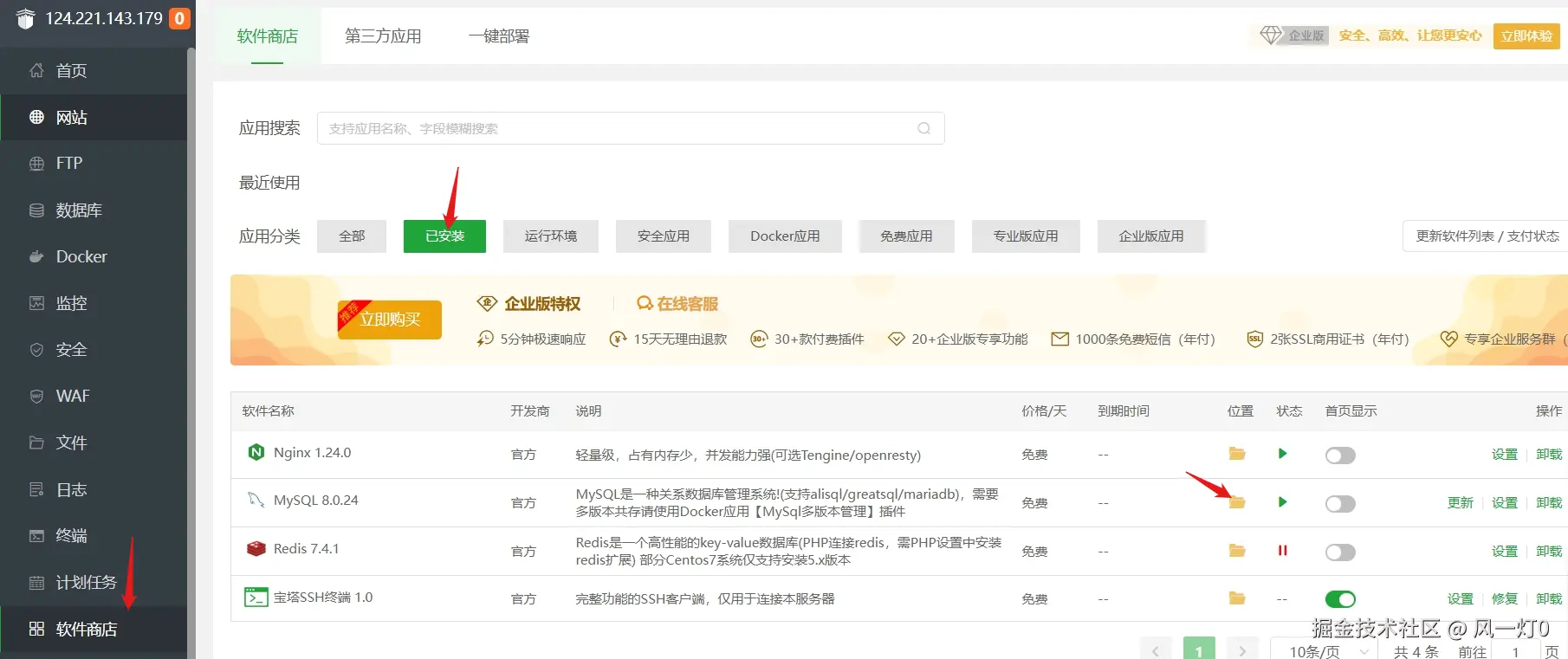This screenshot has width=1568, height=659.
Task: Click 更新 link for MySQL 8.0.24
Action: (1461, 503)
